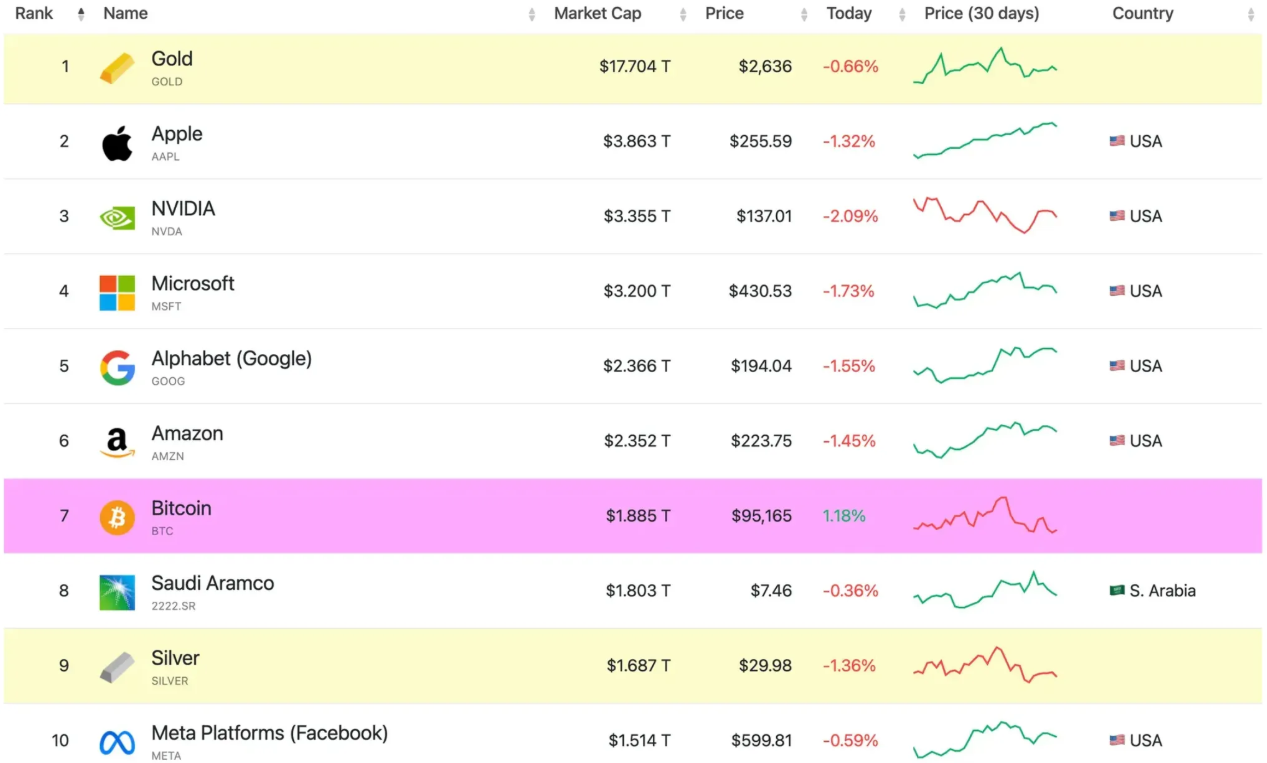Click the Apple logo icon
1267x763 pixels.
tap(117, 143)
